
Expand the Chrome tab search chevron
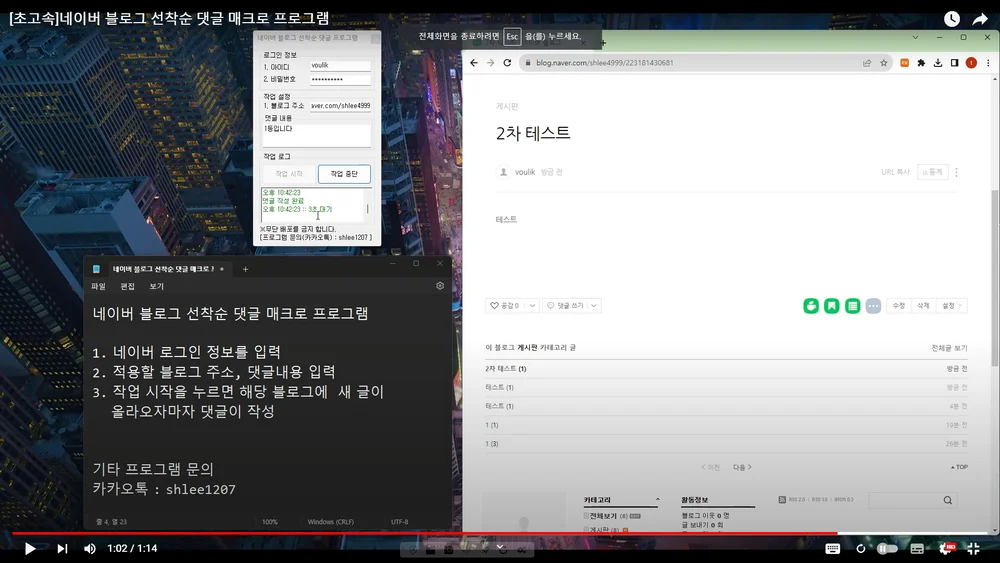click(915, 38)
